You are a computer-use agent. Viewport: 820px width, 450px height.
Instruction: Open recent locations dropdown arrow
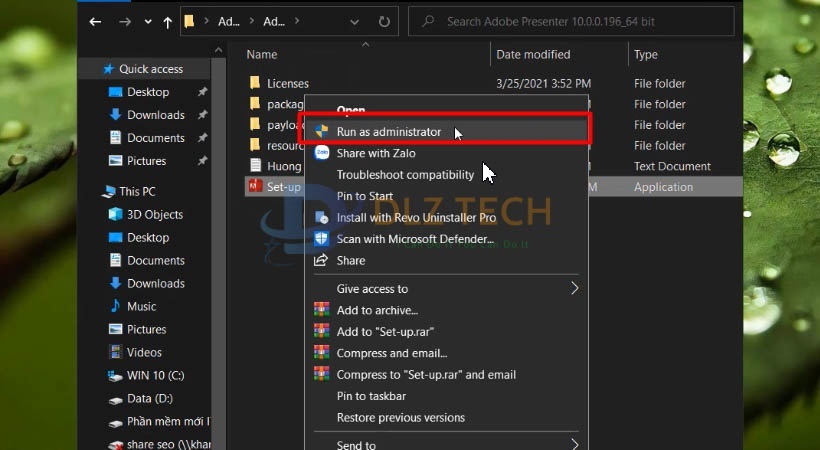coord(148,22)
